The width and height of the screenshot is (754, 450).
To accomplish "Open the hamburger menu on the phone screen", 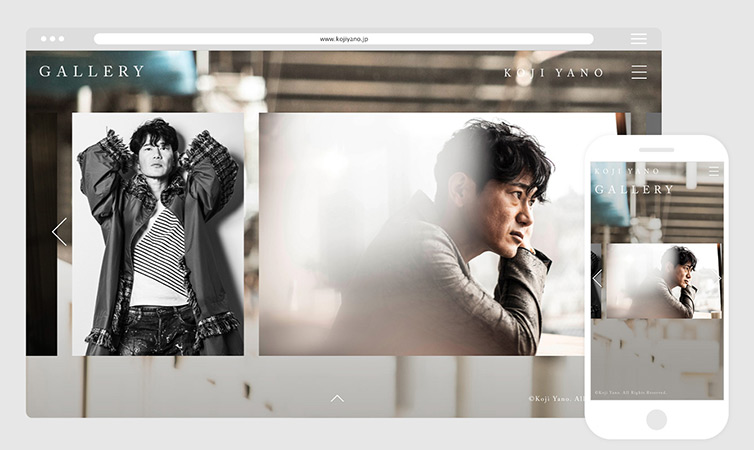I will click(x=714, y=171).
